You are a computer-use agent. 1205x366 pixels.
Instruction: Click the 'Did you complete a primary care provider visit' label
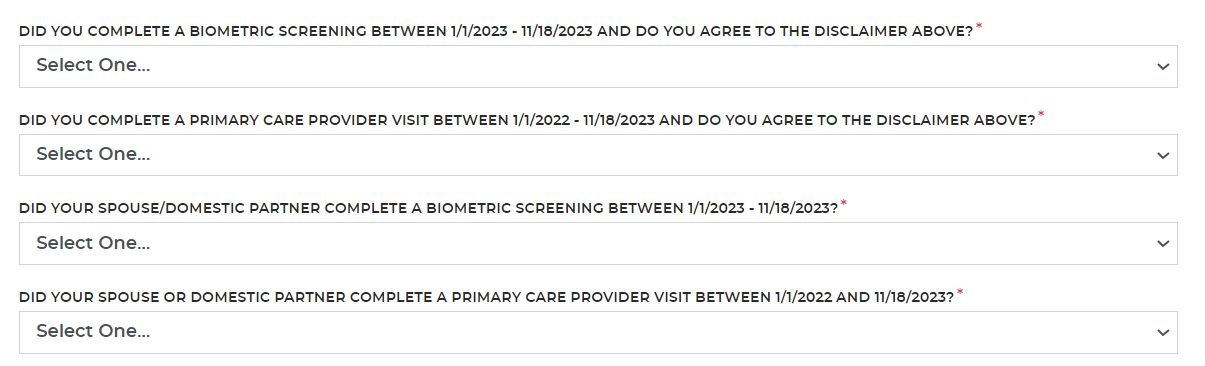527,120
